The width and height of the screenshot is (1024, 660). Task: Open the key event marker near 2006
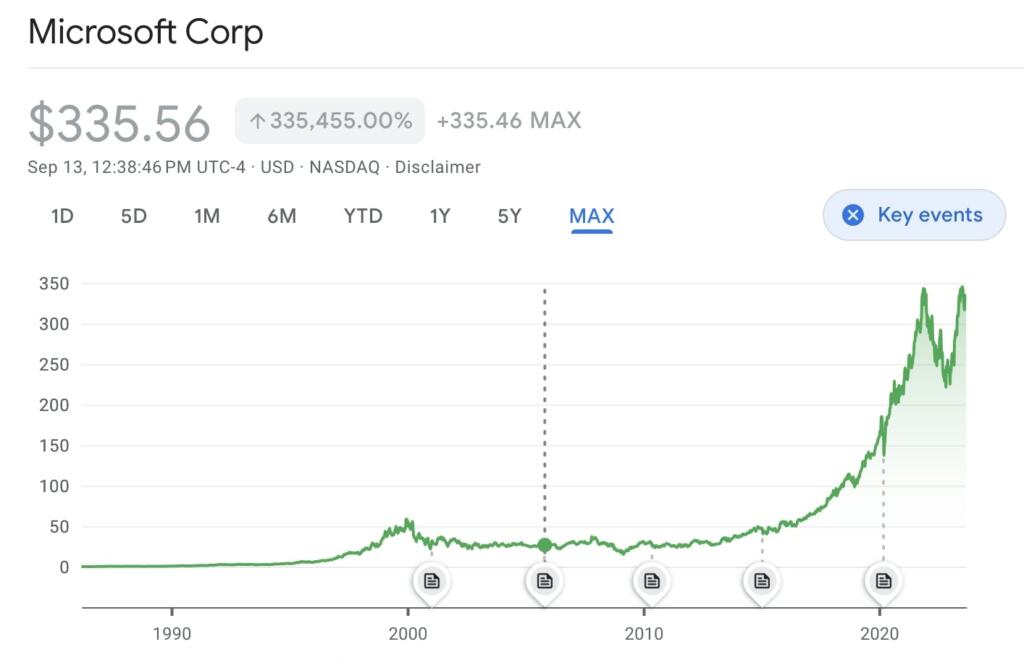point(544,580)
